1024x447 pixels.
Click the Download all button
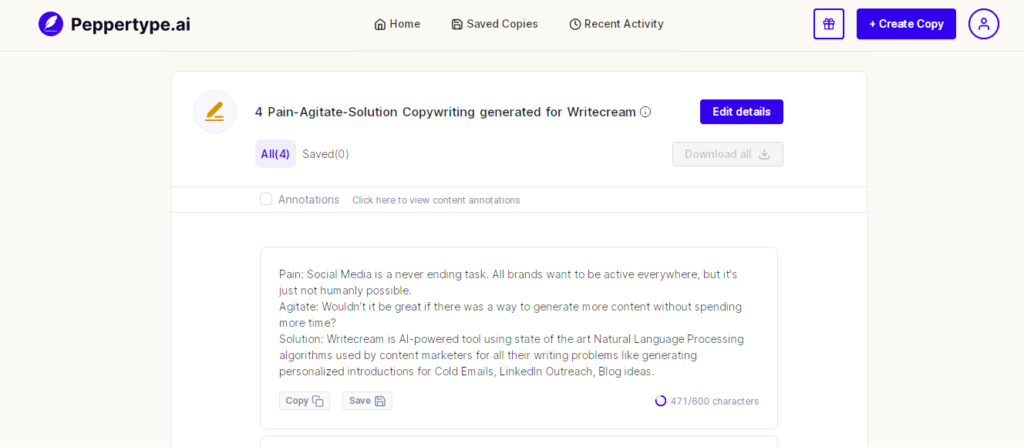point(728,154)
